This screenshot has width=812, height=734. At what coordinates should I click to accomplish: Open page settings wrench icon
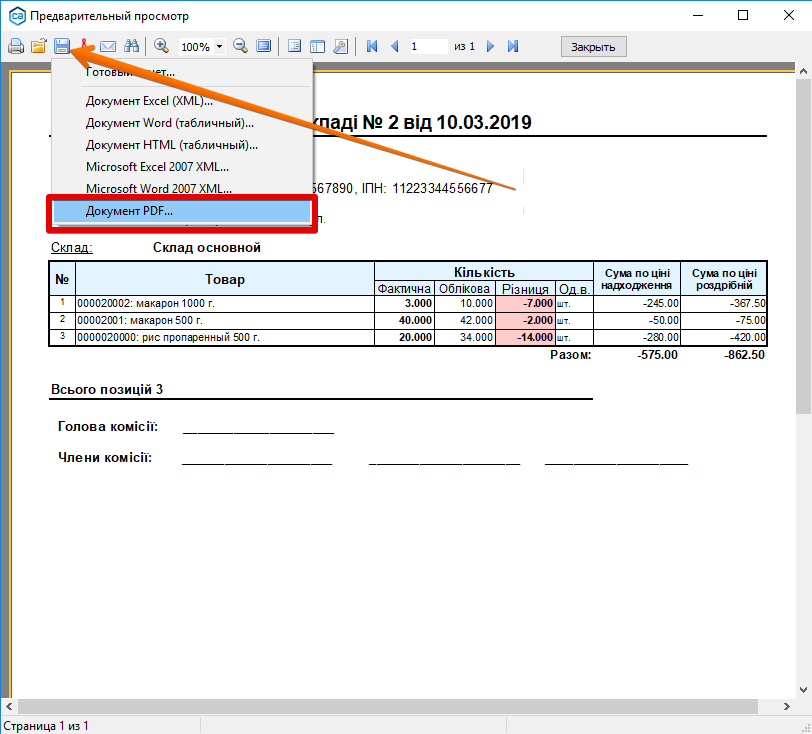point(340,47)
